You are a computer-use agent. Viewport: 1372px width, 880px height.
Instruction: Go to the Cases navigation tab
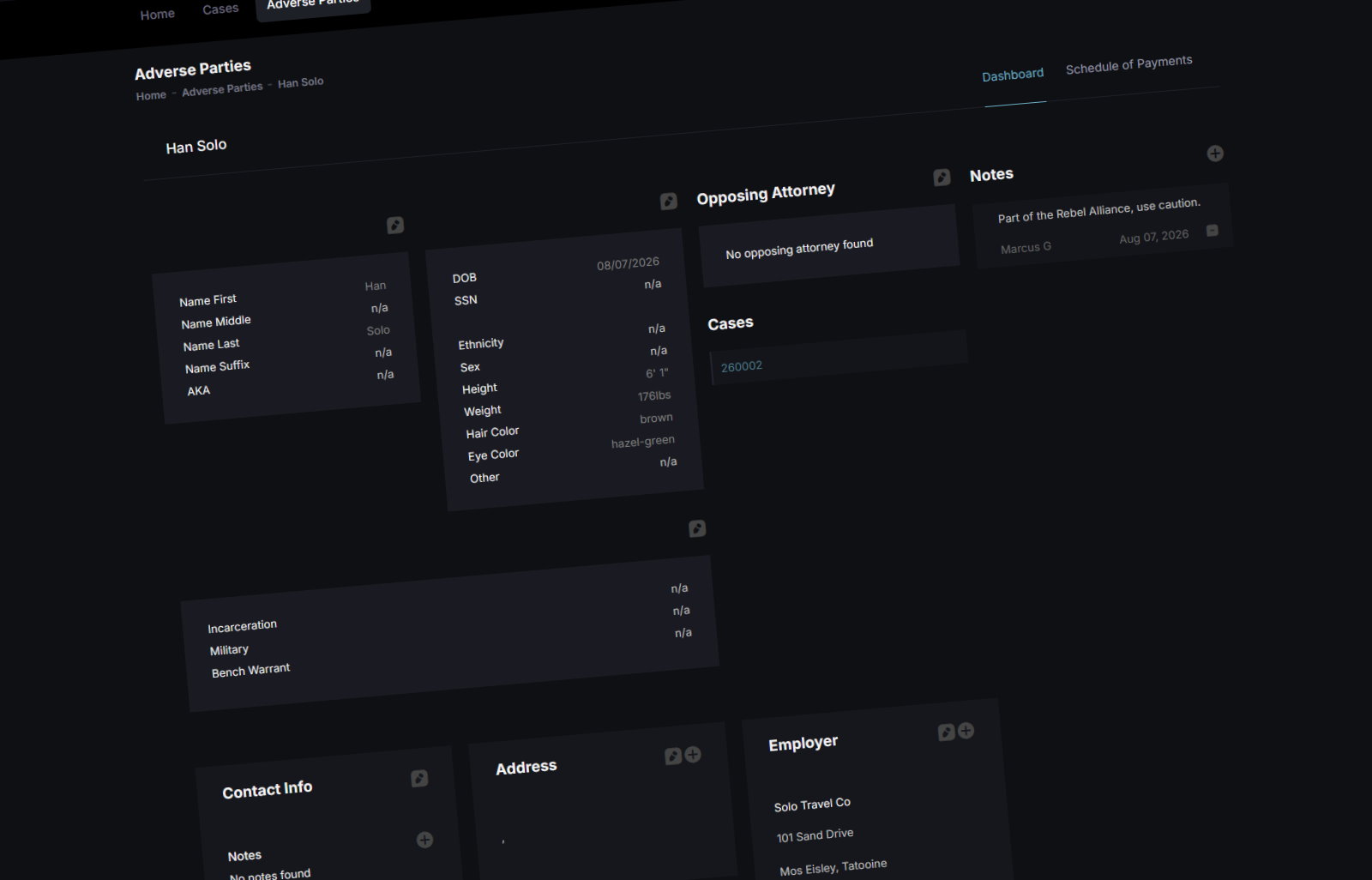[220, 9]
